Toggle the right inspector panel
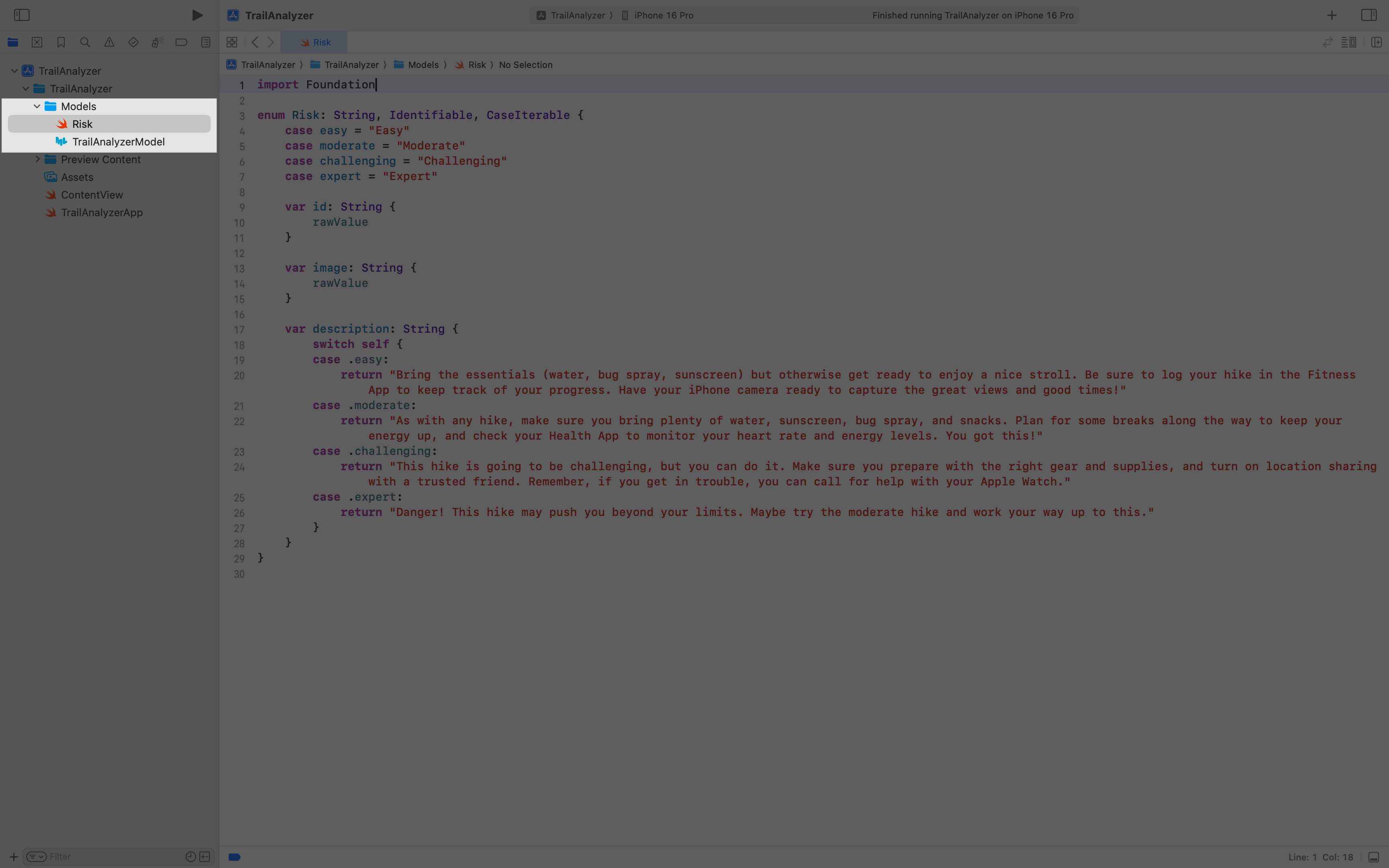 [x=1369, y=15]
